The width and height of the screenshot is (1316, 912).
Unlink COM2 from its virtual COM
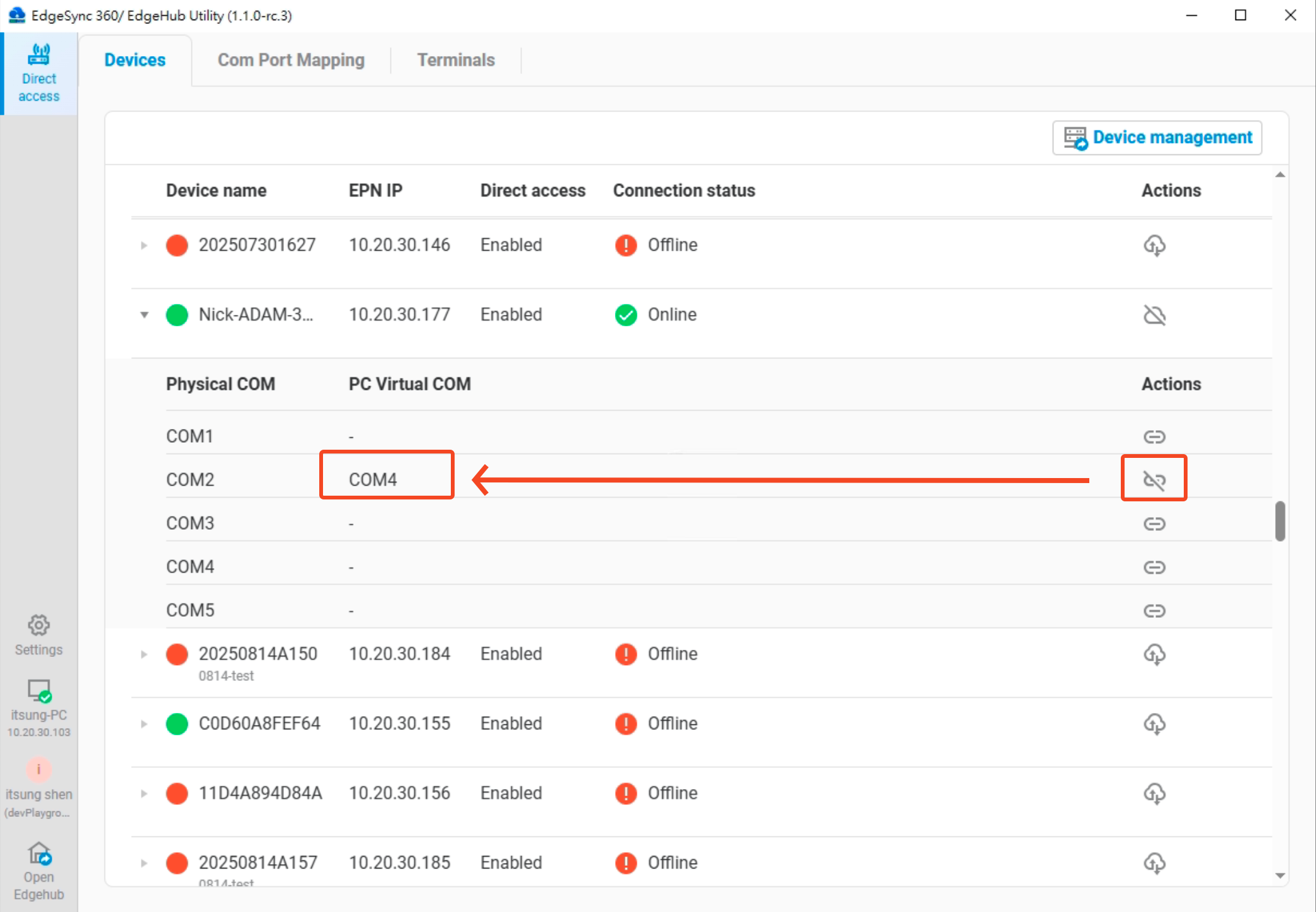[1154, 479]
